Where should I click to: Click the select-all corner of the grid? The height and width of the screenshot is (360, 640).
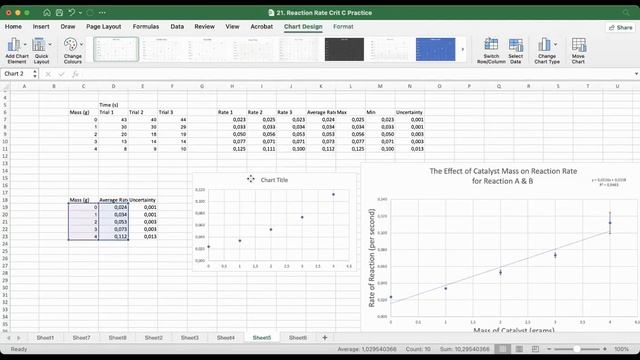pyautogui.click(x=5, y=87)
